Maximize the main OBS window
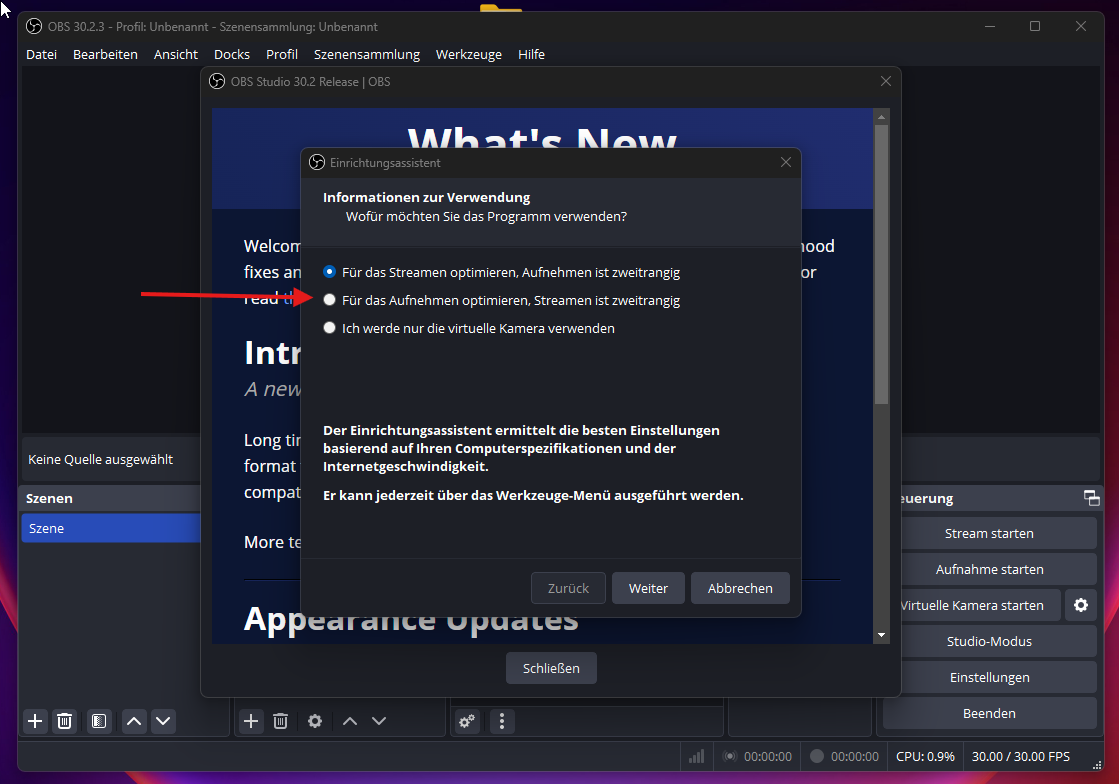The height and width of the screenshot is (784, 1119). tap(1035, 26)
